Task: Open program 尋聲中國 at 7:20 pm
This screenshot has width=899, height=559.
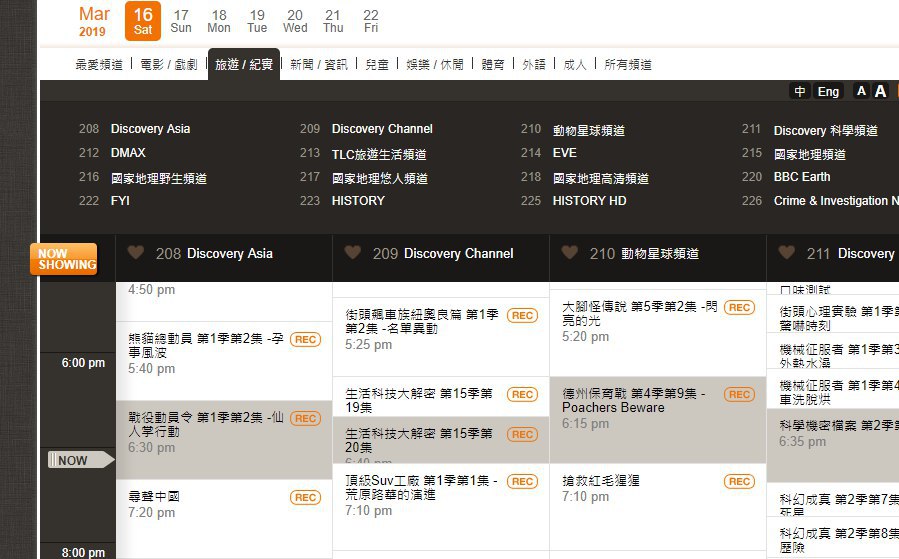Action: click(153, 496)
